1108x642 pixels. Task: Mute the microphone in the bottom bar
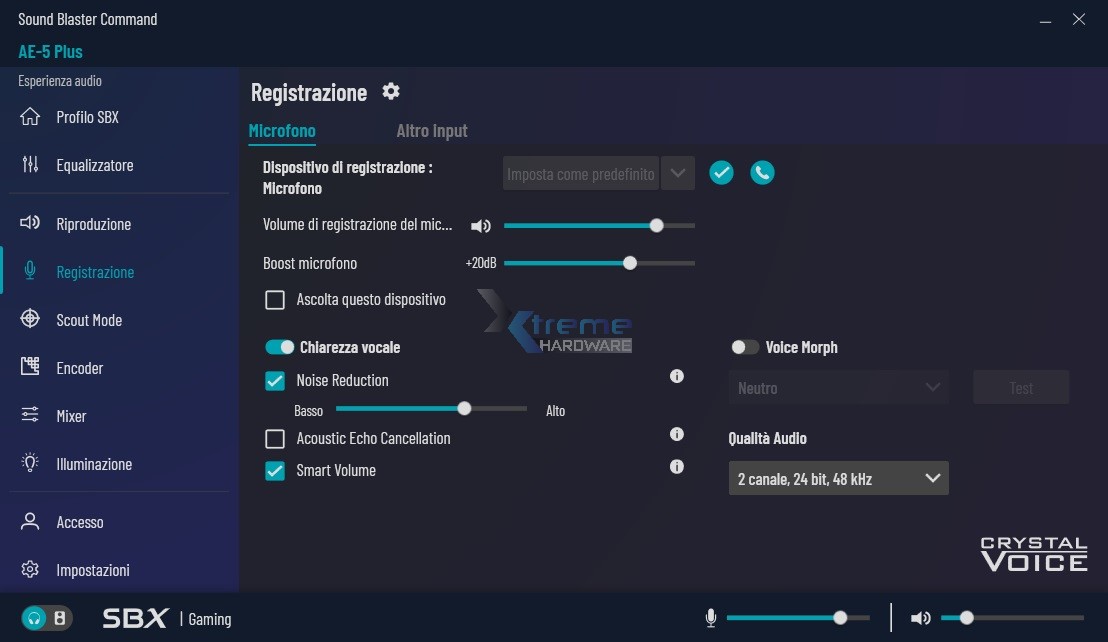pyautogui.click(x=711, y=618)
